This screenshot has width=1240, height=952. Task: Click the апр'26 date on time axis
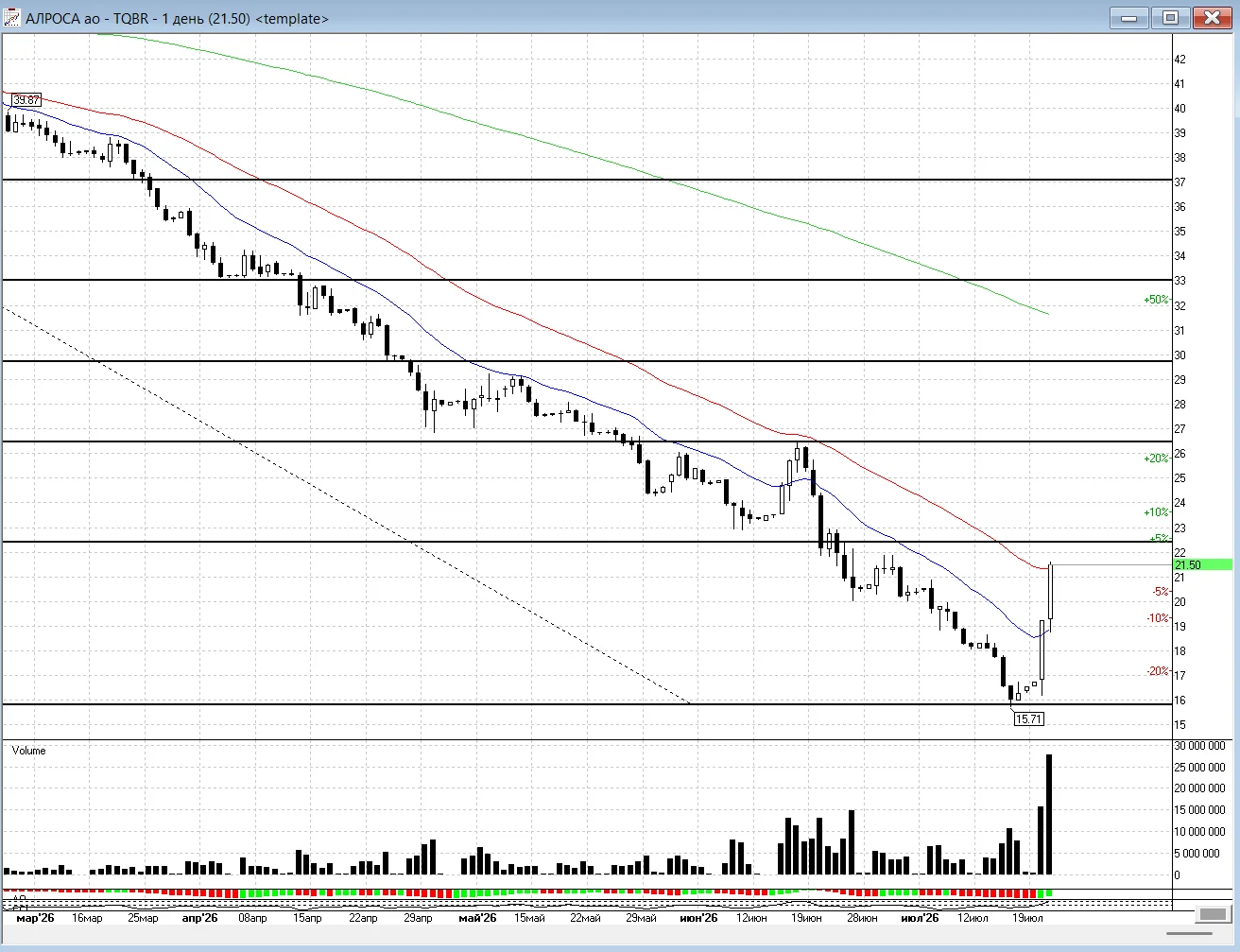pos(199,918)
